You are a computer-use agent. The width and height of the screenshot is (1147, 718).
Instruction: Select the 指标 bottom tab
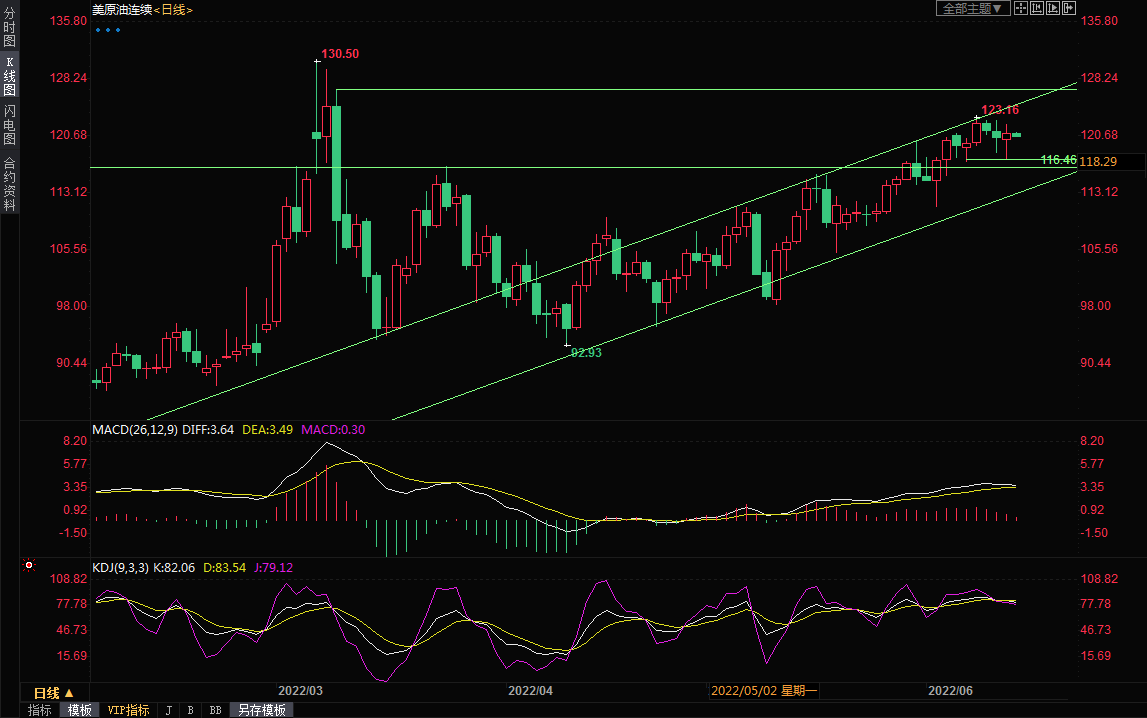coord(40,710)
